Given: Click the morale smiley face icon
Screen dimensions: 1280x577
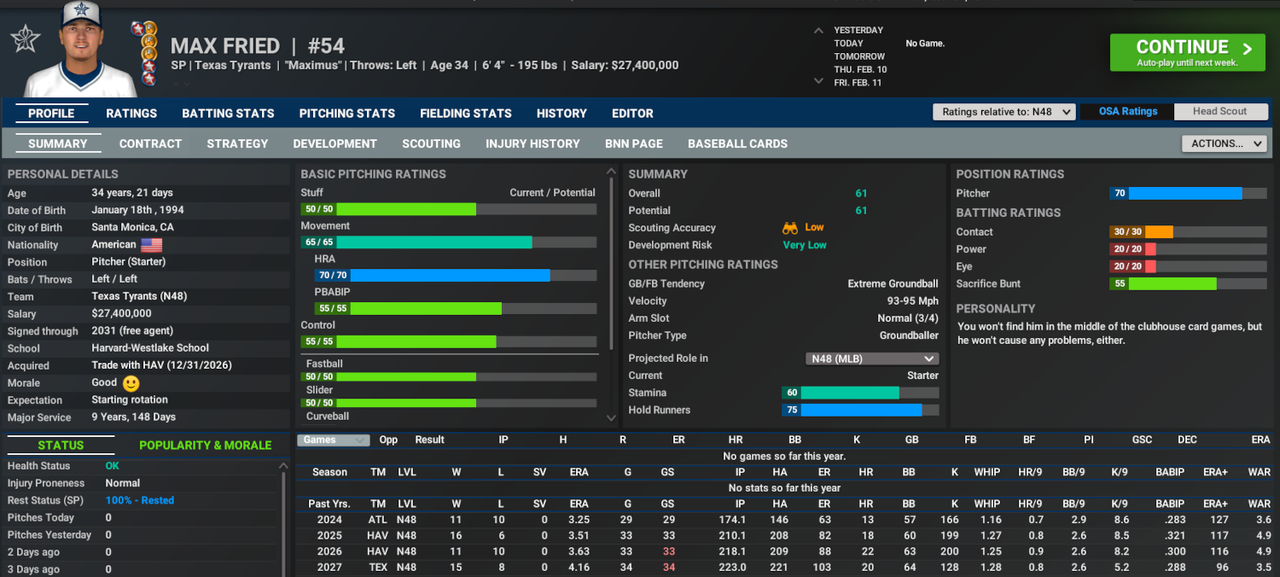Looking at the screenshot, I should click(131, 383).
